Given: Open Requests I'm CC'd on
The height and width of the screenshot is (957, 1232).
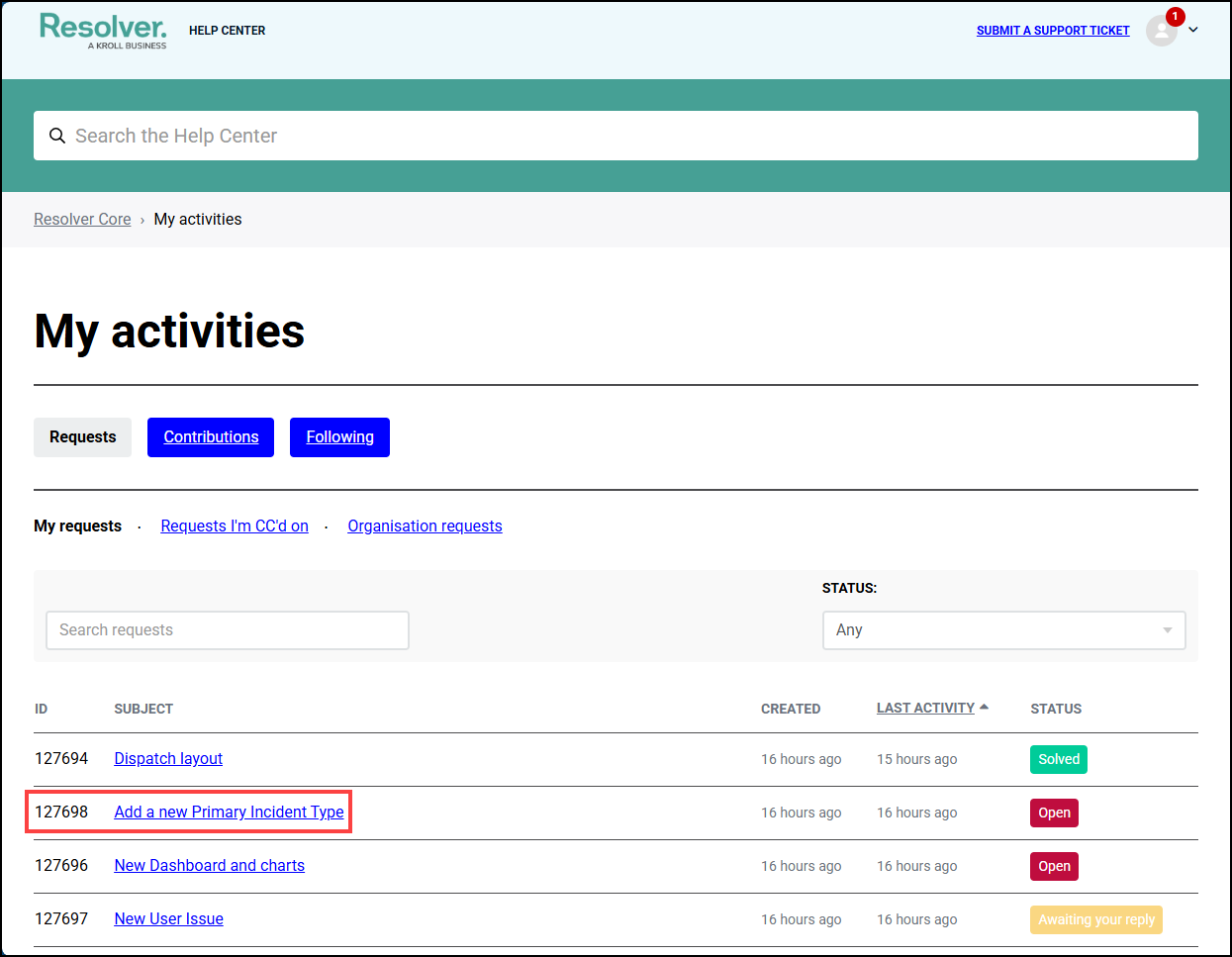Looking at the screenshot, I should pyautogui.click(x=235, y=526).
